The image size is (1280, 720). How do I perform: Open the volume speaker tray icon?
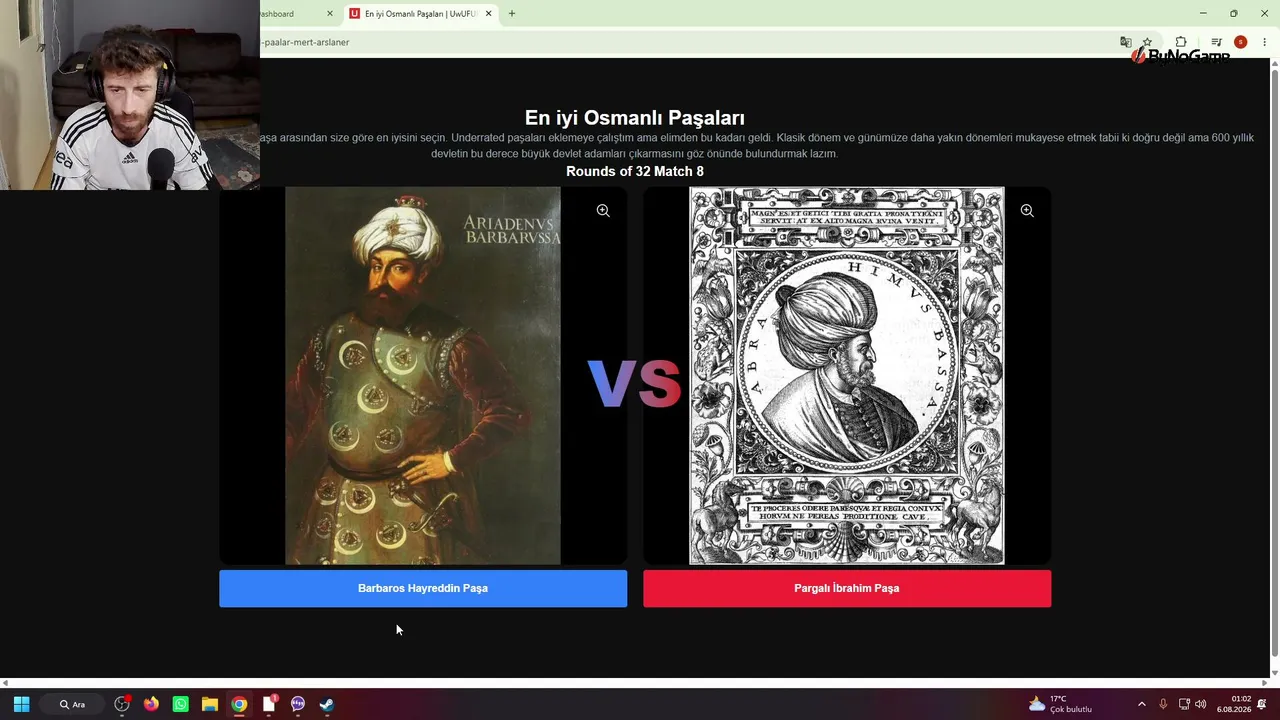[1200, 704]
